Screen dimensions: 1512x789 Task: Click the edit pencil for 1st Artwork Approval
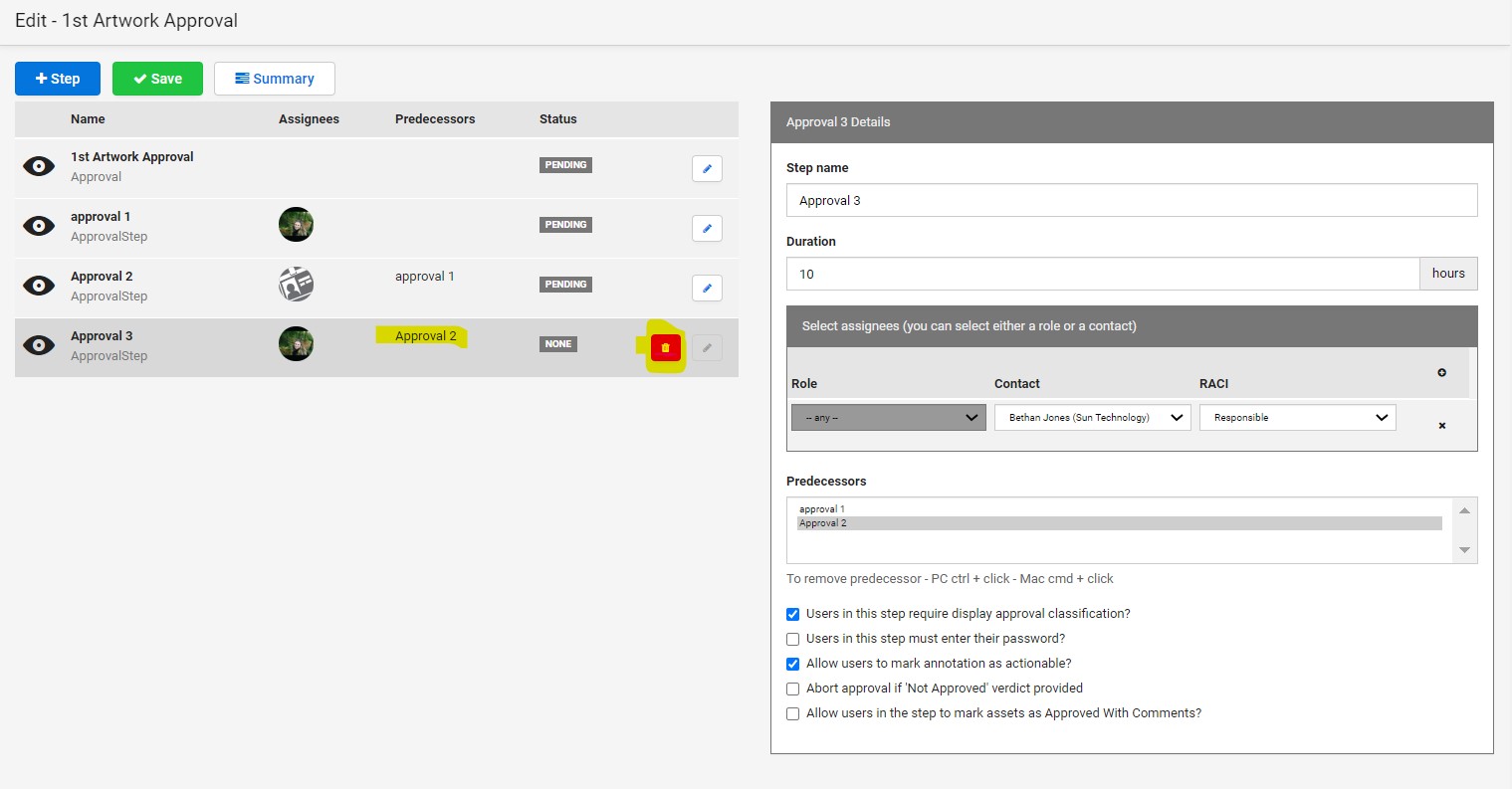[x=707, y=169]
